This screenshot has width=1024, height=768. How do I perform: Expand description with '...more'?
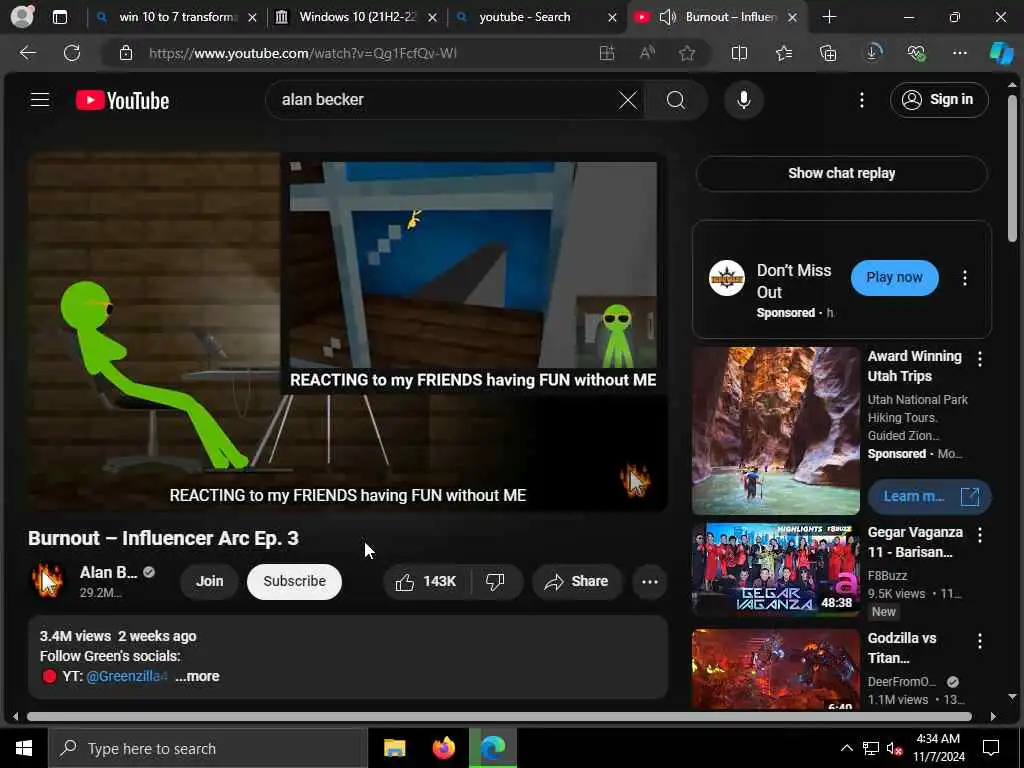(197, 677)
